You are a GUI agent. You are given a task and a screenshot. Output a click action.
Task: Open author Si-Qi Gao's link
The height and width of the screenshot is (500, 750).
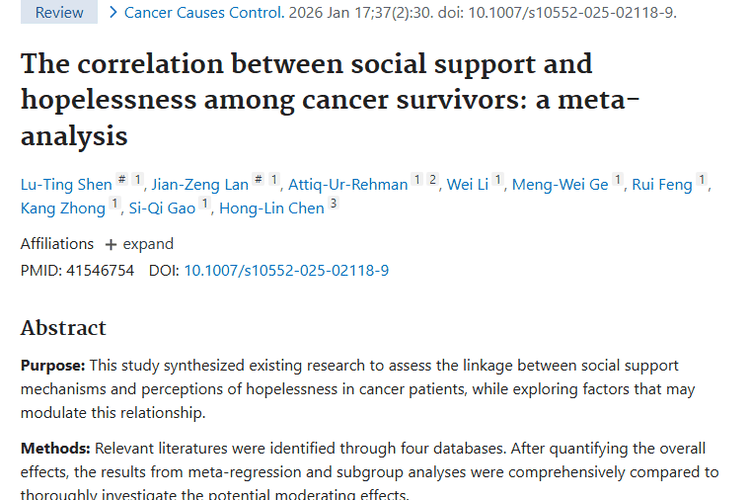click(x=163, y=208)
